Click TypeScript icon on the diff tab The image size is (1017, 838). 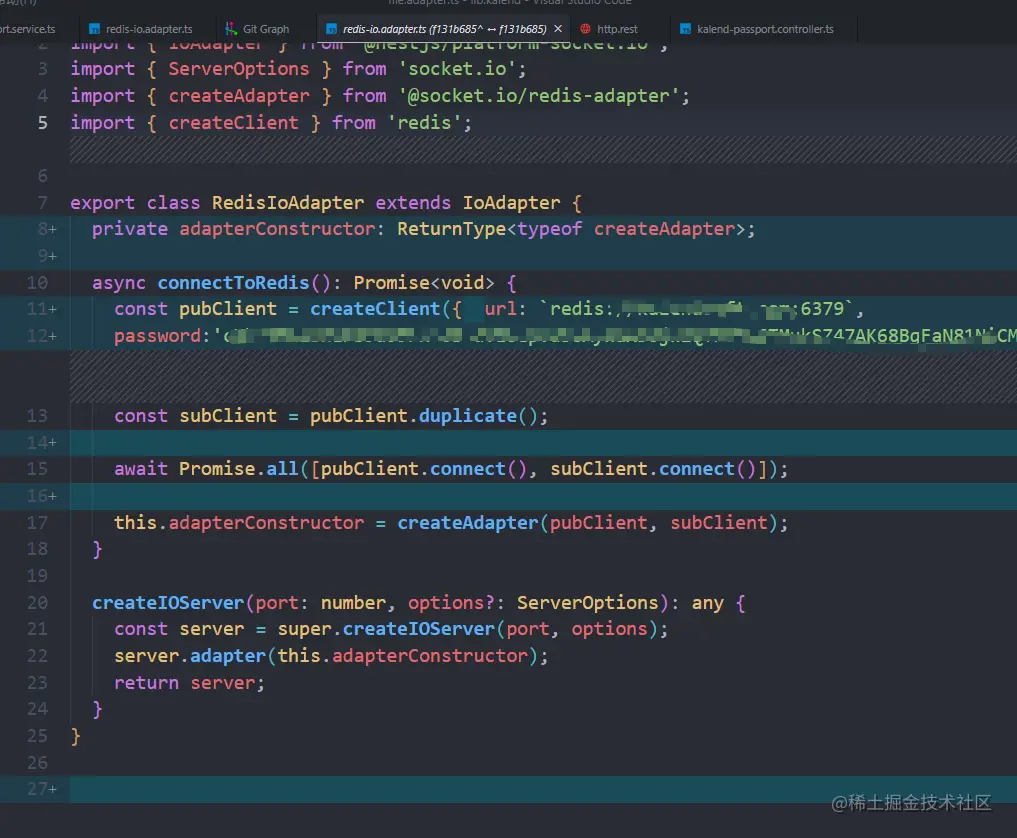coord(331,29)
